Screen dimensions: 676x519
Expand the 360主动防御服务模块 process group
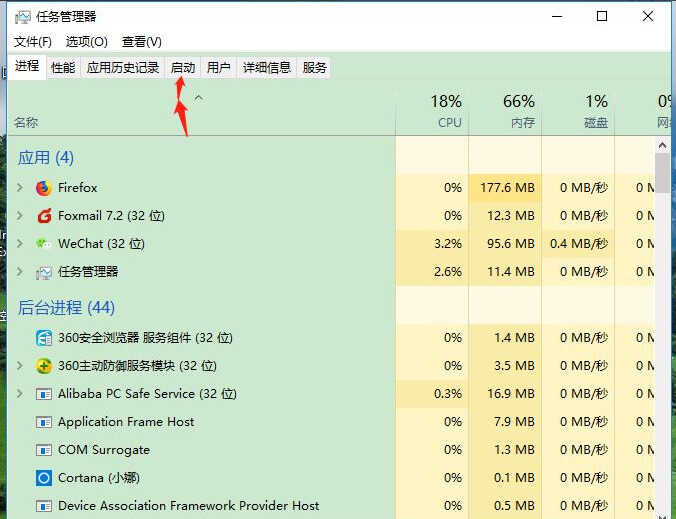pyautogui.click(x=19, y=366)
